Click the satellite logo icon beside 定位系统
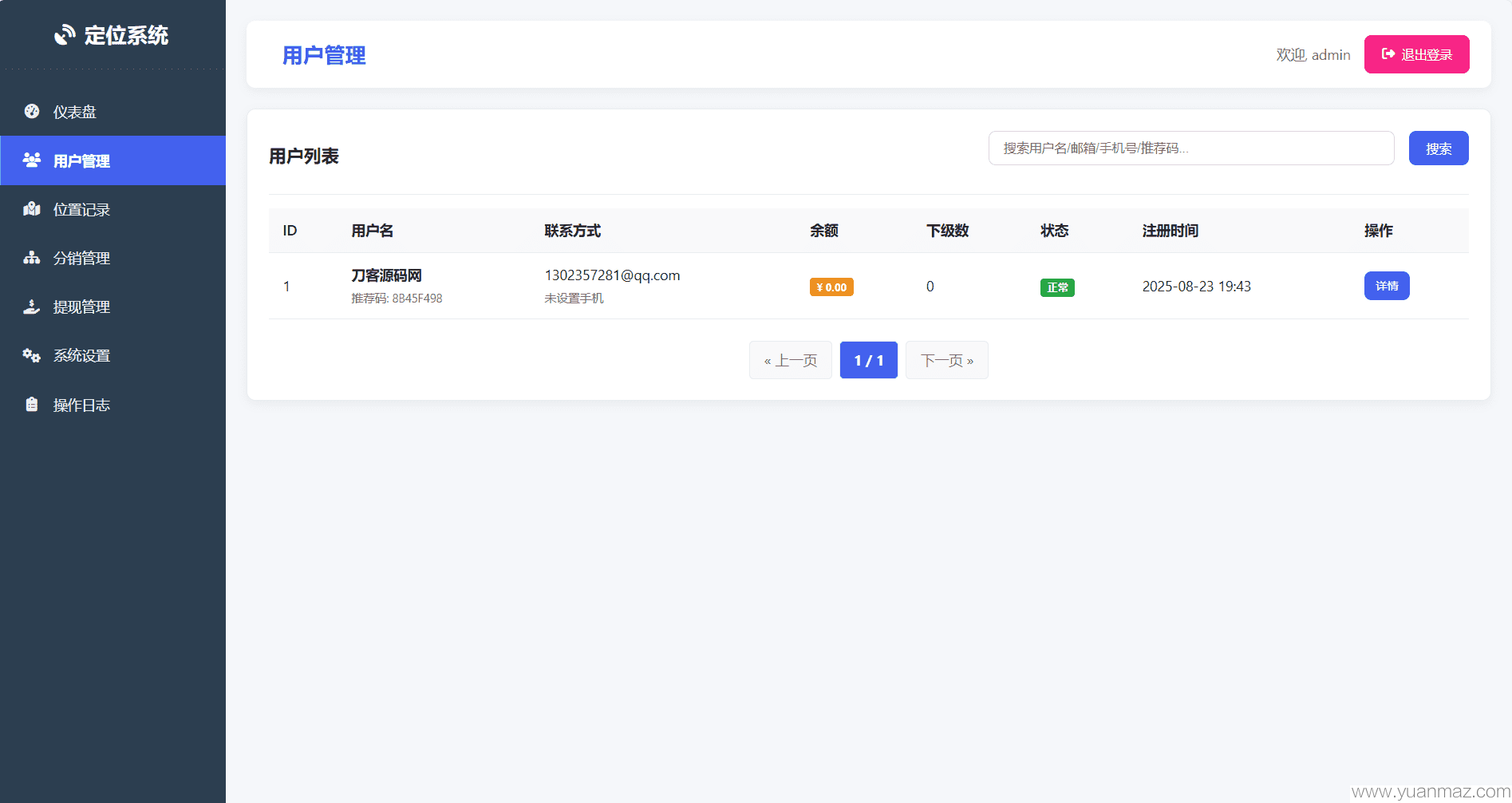1512x803 pixels. [x=65, y=35]
